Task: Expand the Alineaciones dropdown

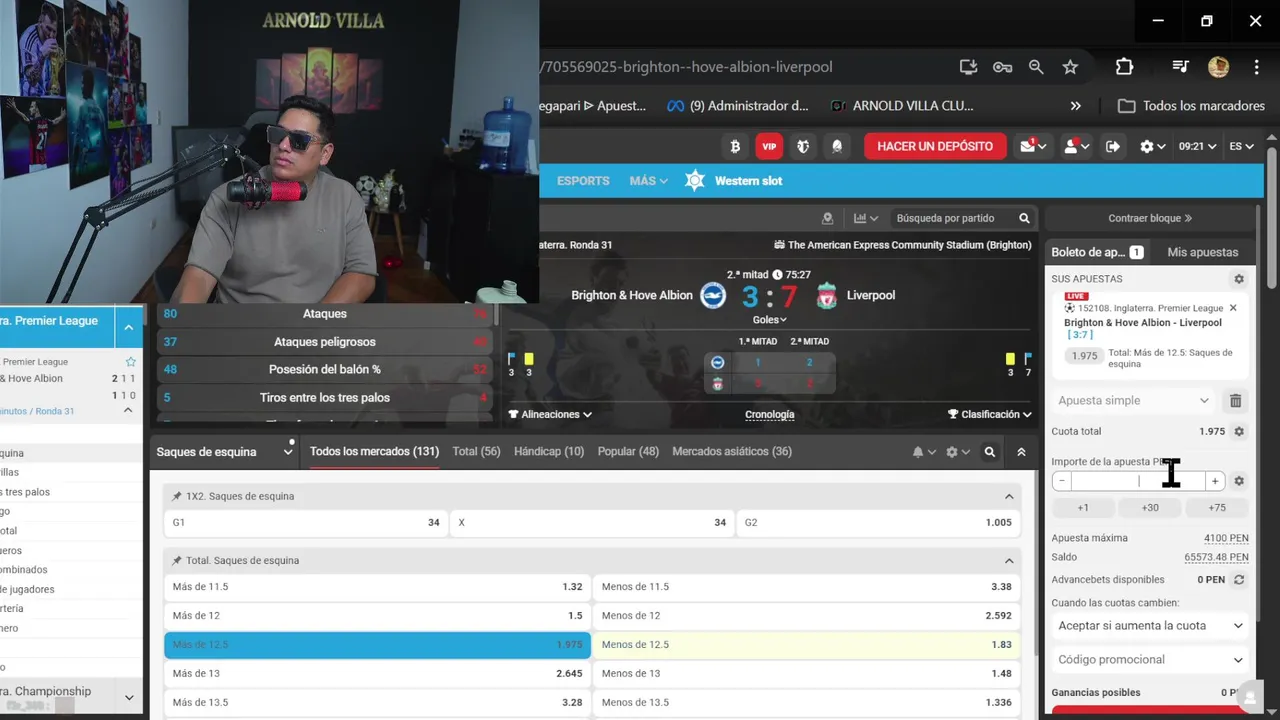Action: tap(550, 414)
